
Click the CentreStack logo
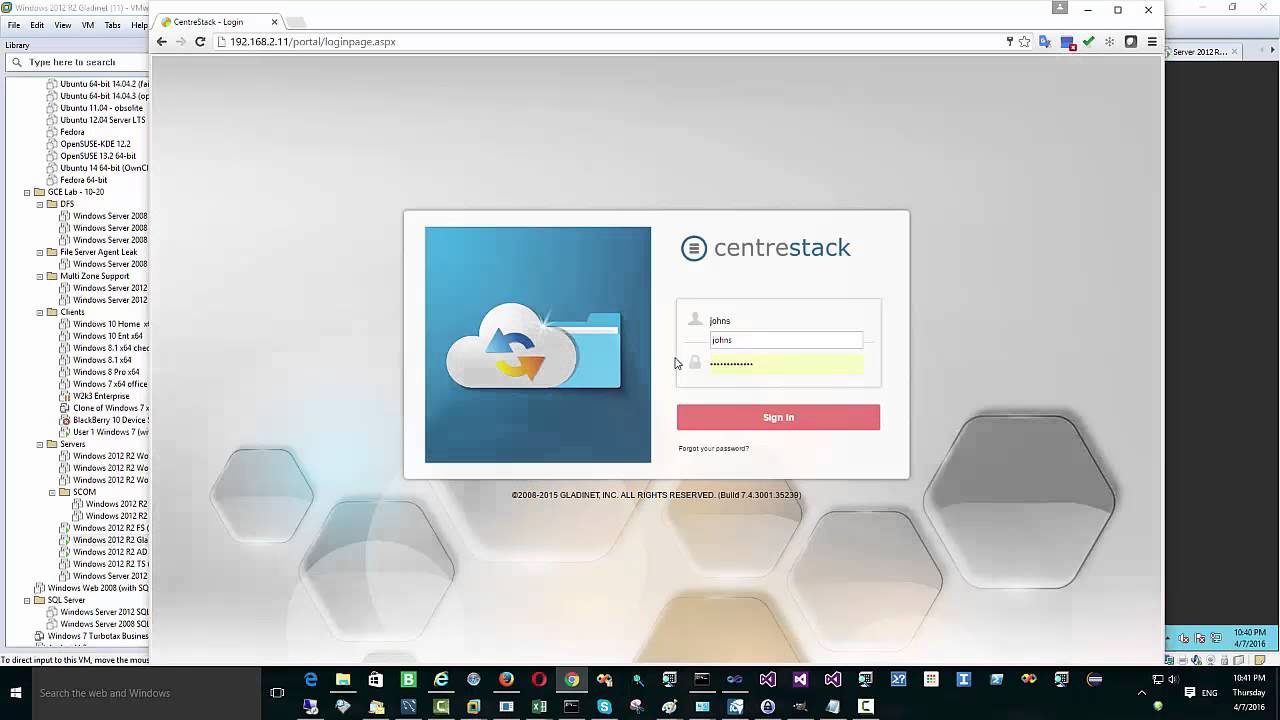click(x=766, y=248)
